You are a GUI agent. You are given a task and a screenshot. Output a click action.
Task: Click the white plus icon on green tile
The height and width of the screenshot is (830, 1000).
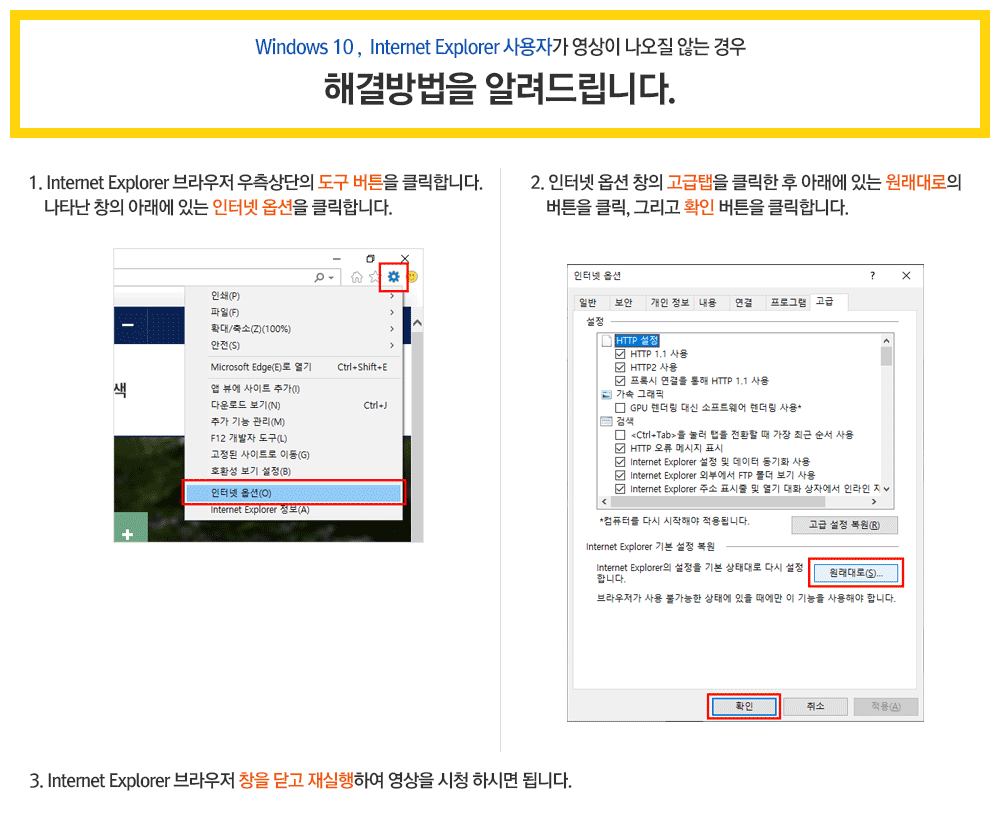click(x=128, y=535)
